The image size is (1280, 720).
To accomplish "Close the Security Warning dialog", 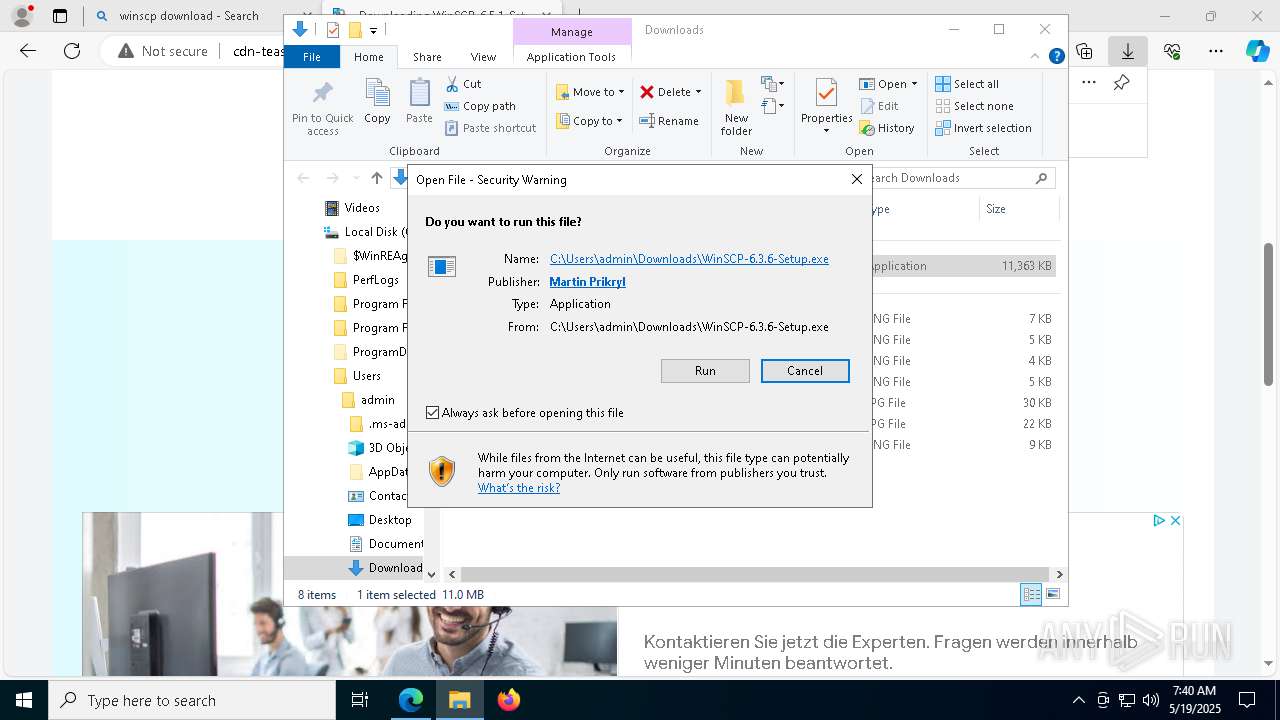I will (x=856, y=179).
